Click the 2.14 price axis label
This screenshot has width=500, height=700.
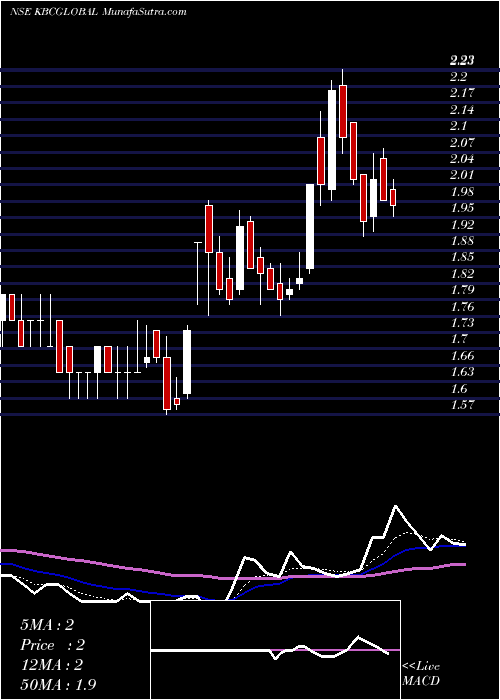pyautogui.click(x=462, y=110)
